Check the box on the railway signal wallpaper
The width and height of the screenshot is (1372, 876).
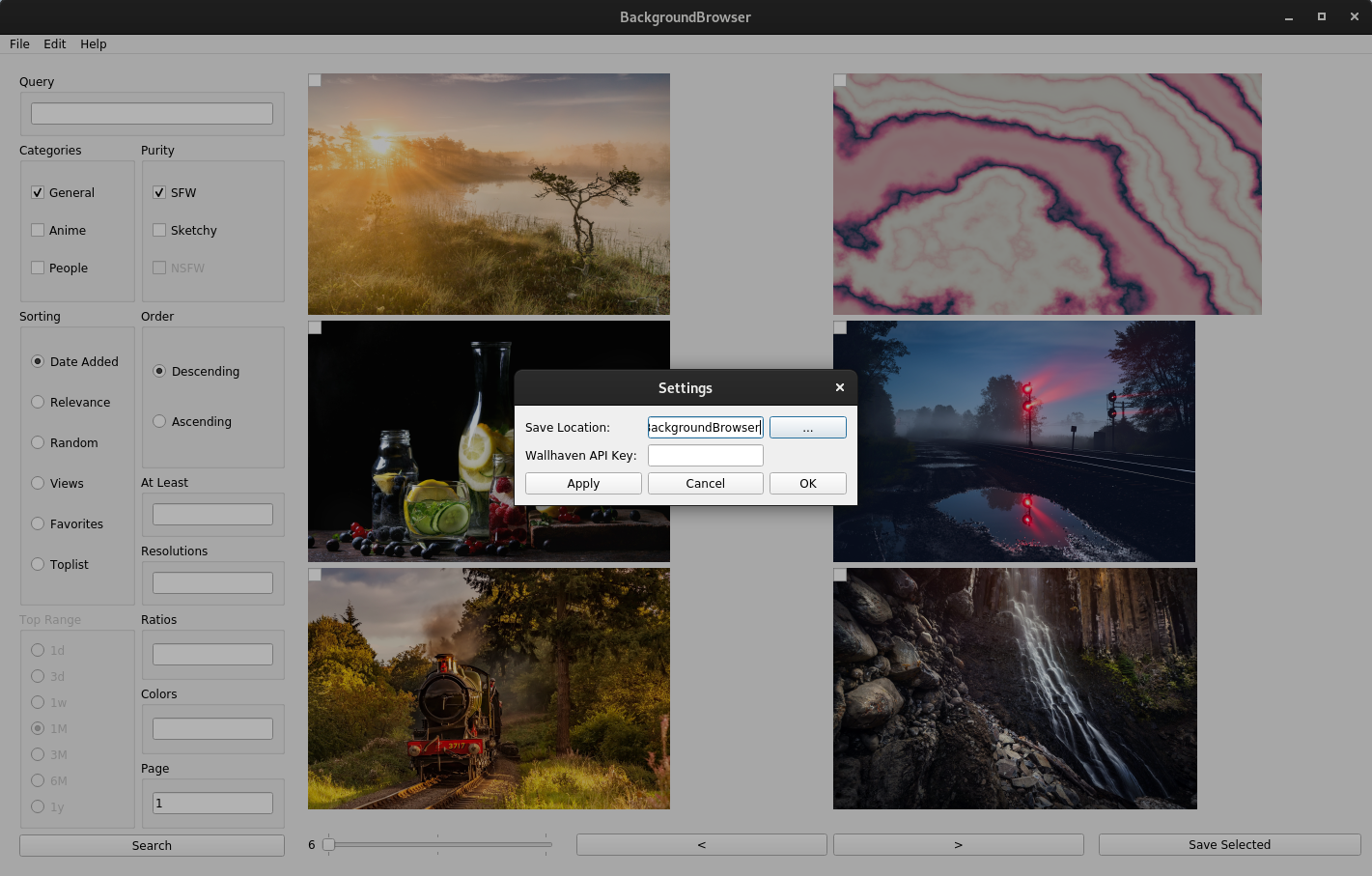pos(840,327)
